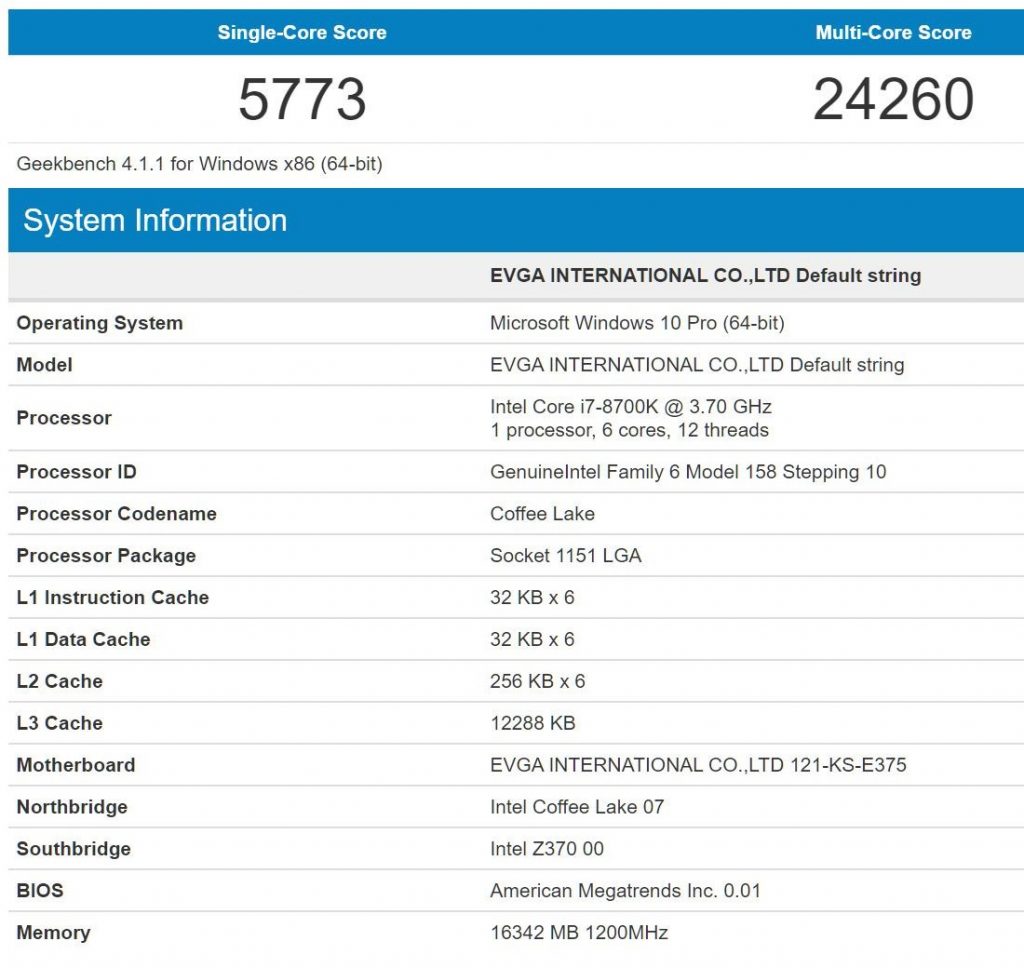Click the System Information section header

point(155,220)
